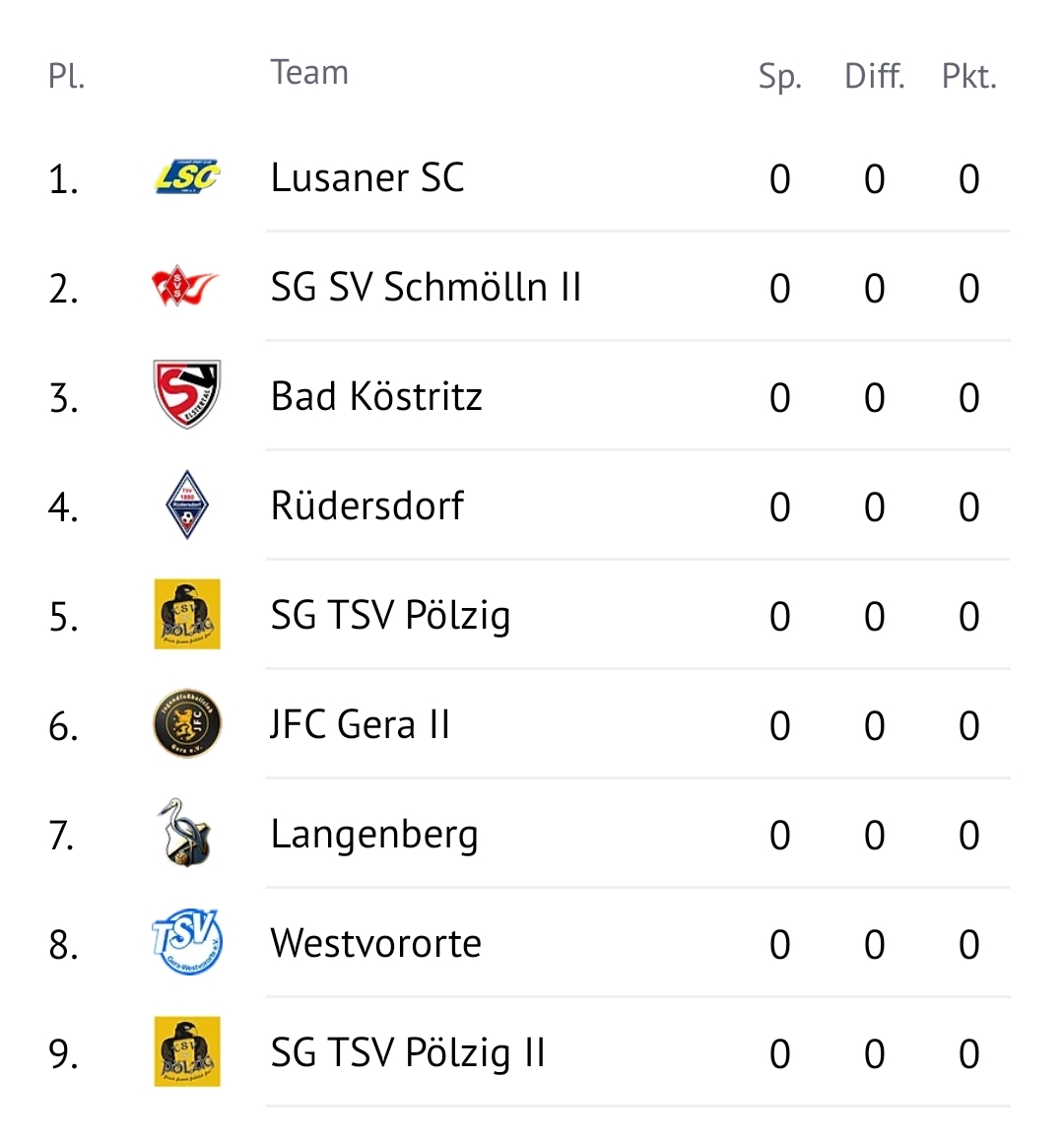Open the SG TSV Pölzig II team name
Viewport: 1064px width, 1145px height.
408,1053
